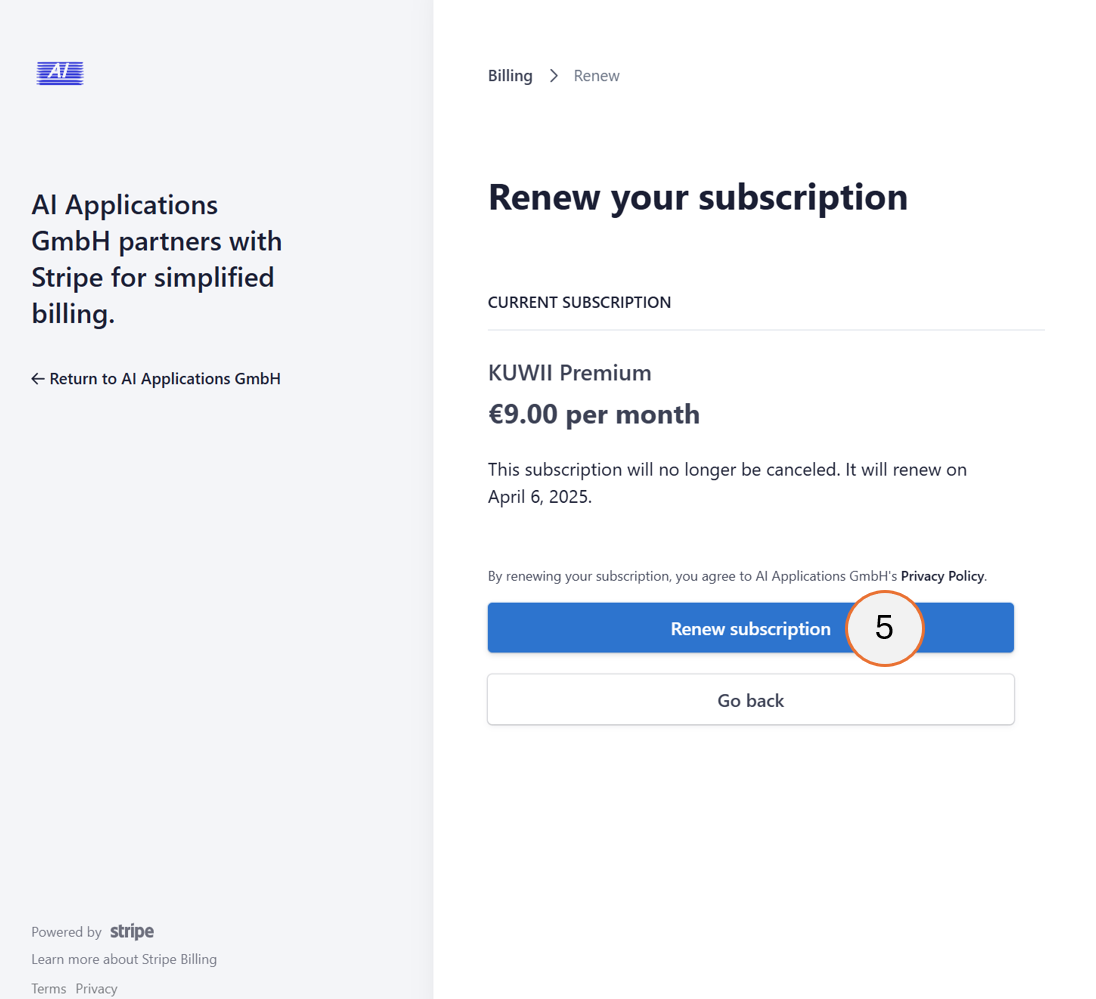This screenshot has height=999, width=1096.
Task: Select the Renew breadcrumb item
Action: pos(596,75)
